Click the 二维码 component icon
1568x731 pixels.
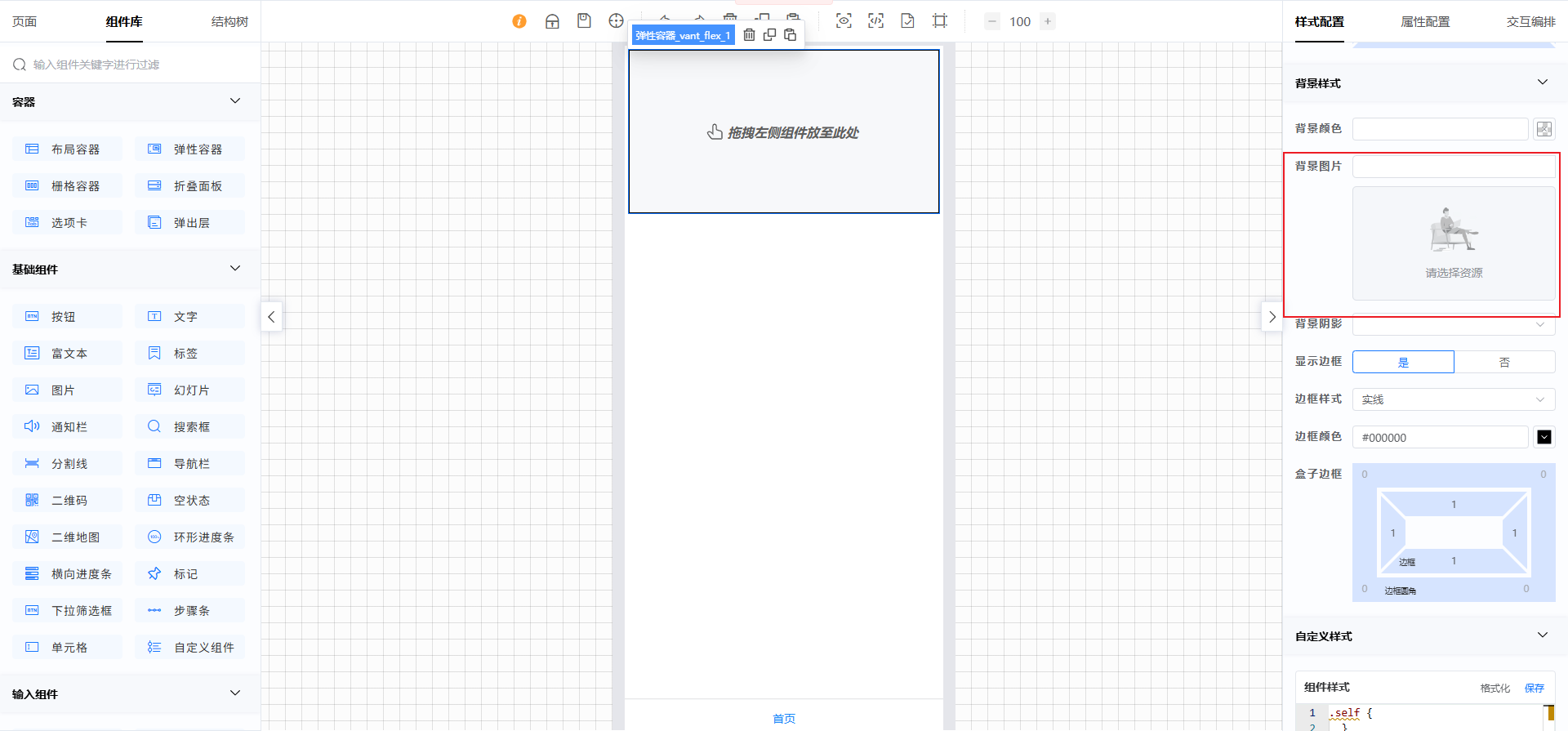click(32, 500)
